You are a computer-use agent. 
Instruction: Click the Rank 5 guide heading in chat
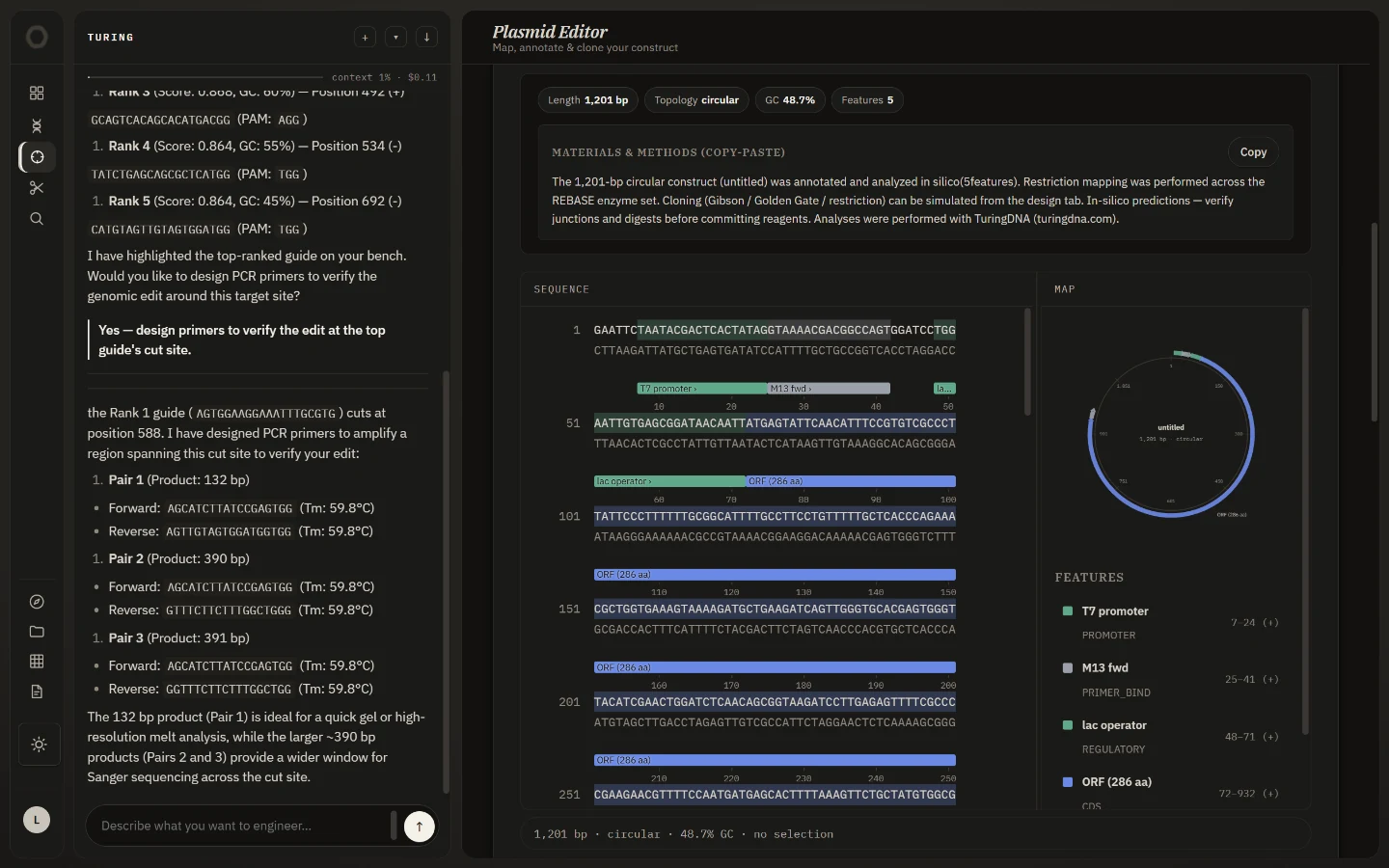pyautogui.click(x=255, y=202)
